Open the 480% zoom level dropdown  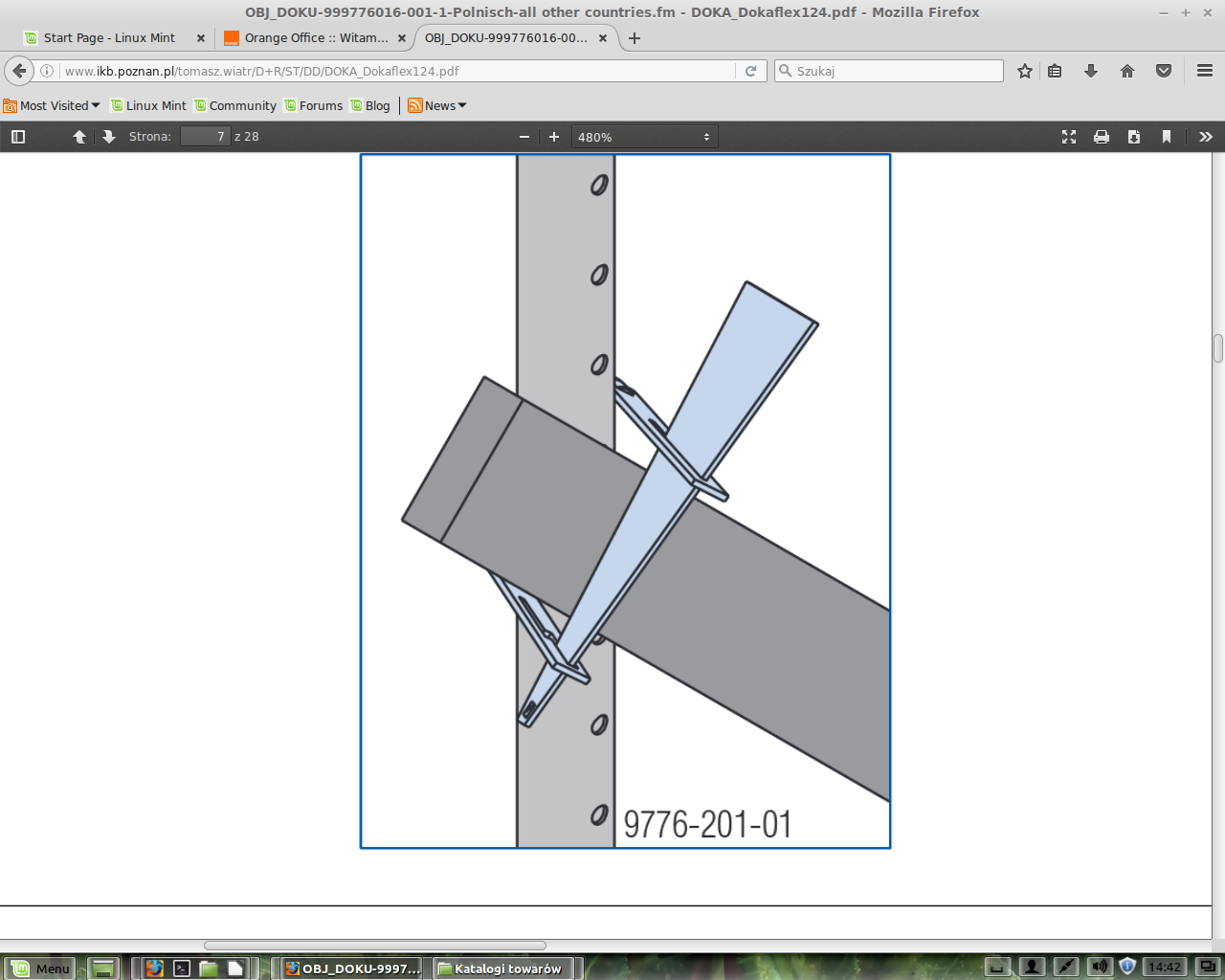click(644, 137)
